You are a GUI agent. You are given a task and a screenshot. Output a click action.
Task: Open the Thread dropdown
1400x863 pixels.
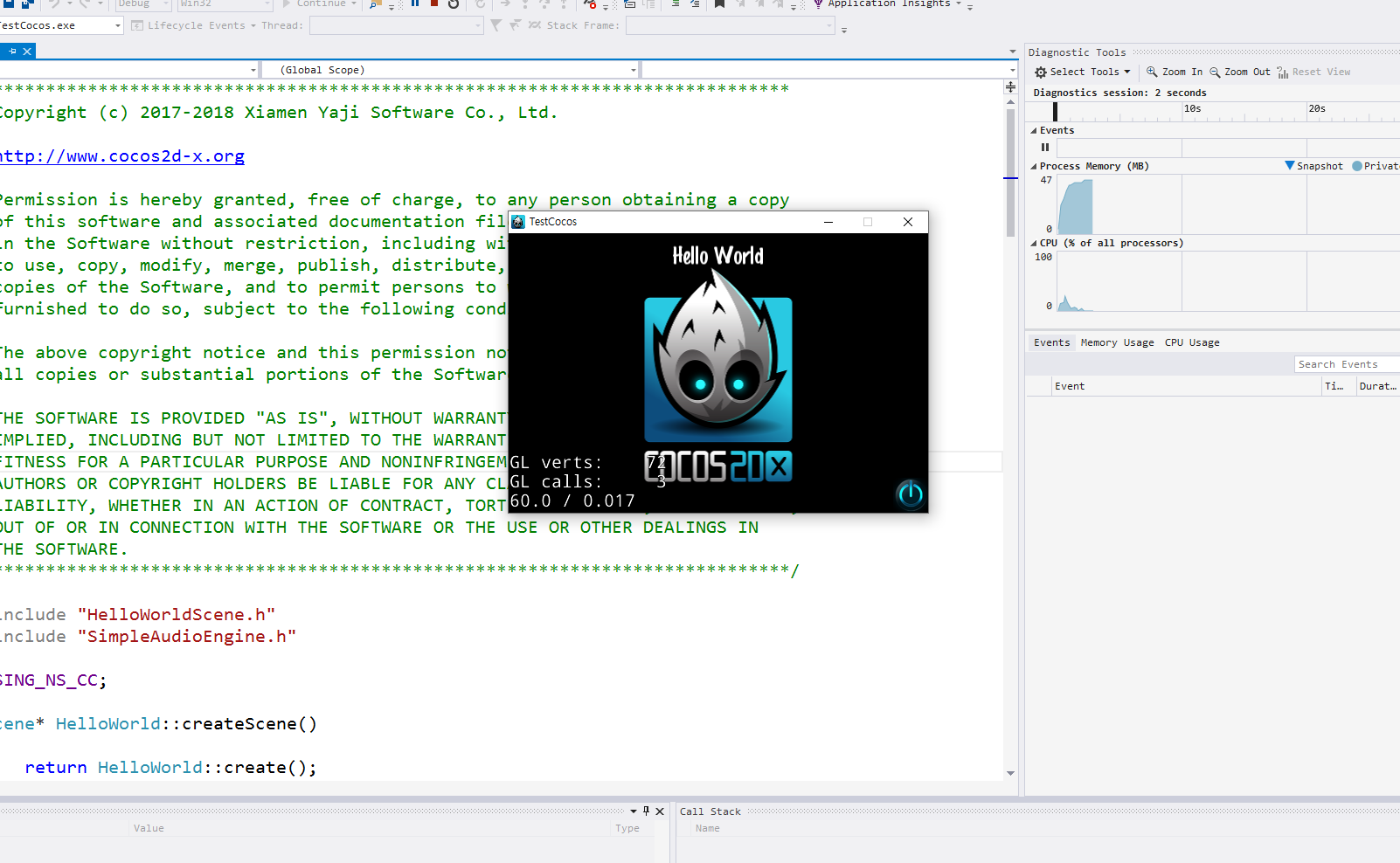click(478, 26)
